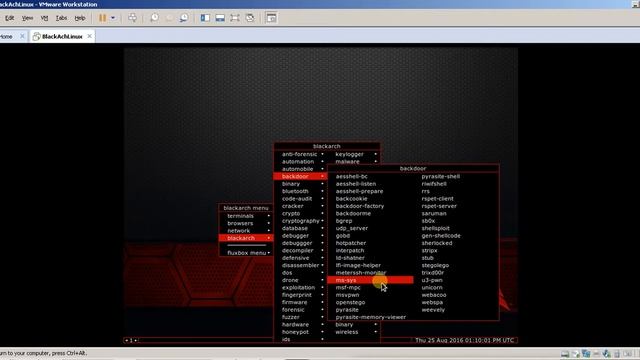Click the fluxbox toolbar clock
This screenshot has width=640, height=360.
464,340
